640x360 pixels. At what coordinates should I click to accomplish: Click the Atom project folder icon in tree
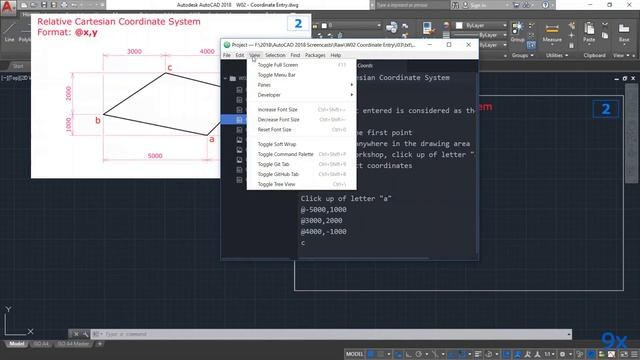233,78
